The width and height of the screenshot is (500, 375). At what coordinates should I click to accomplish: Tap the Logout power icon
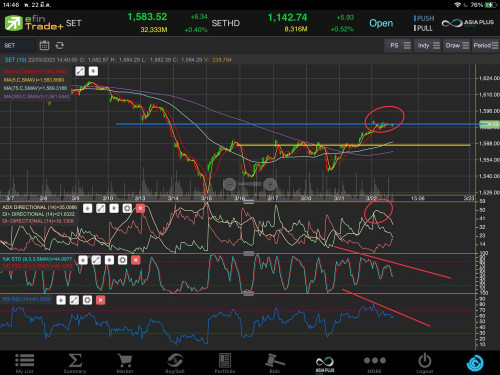(425, 363)
